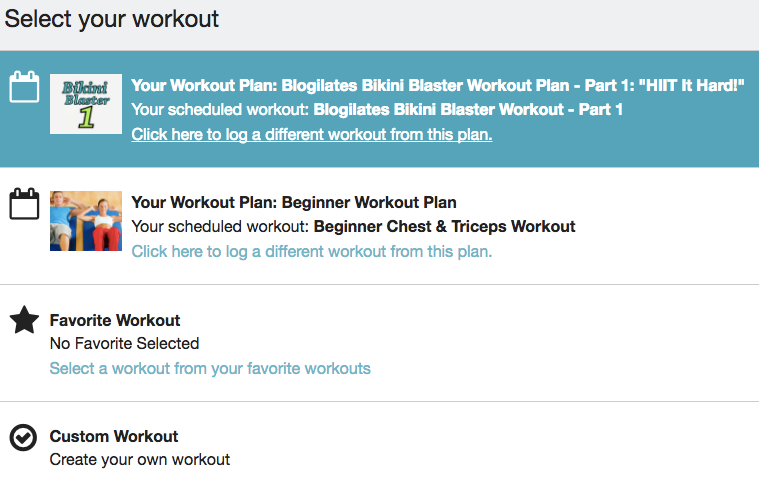
Task: Open the Beginner Workout Plan thumbnail image
Action: [86, 221]
